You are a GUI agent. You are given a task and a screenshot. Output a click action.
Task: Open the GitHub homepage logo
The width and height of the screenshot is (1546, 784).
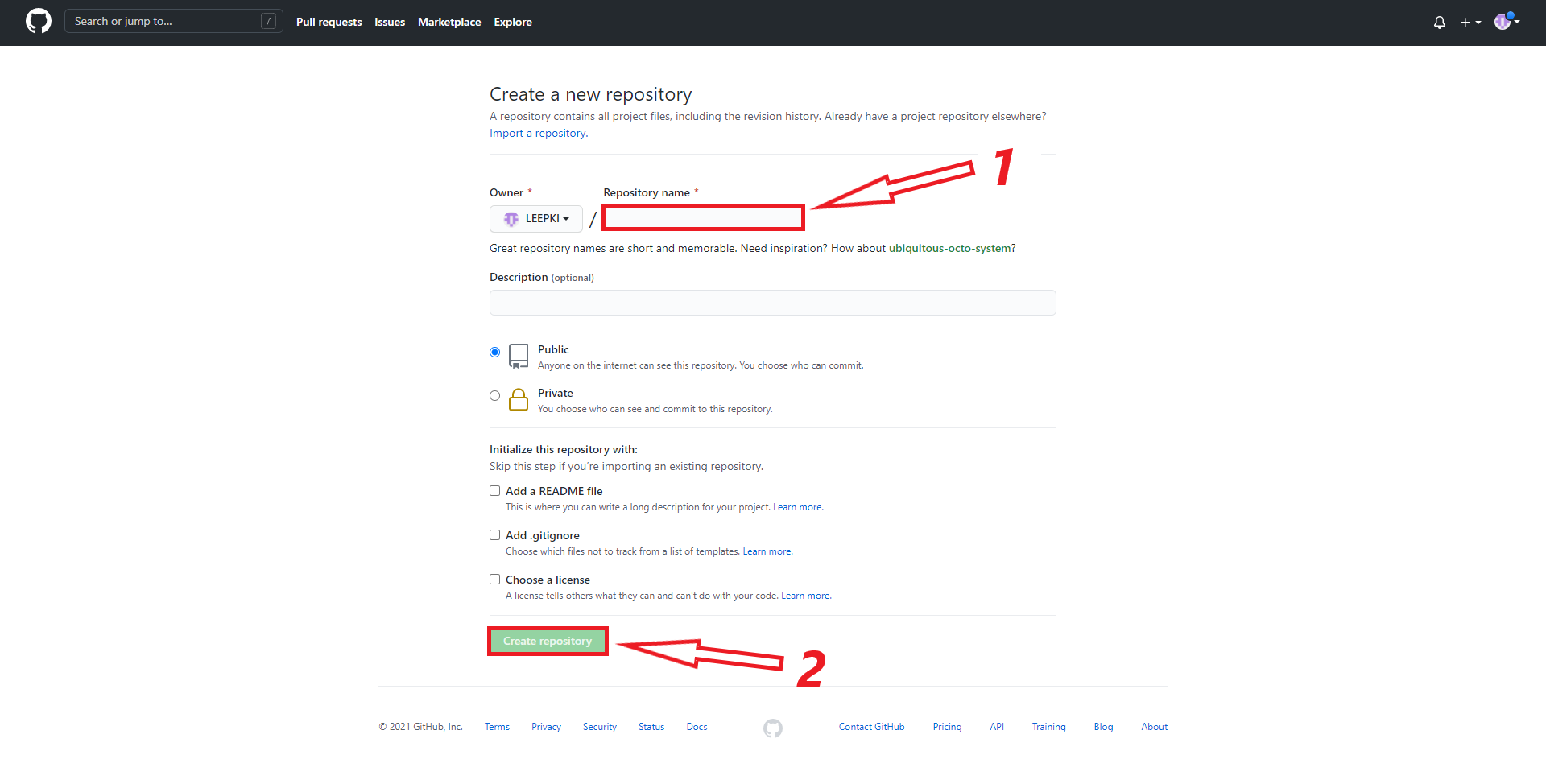coord(39,22)
